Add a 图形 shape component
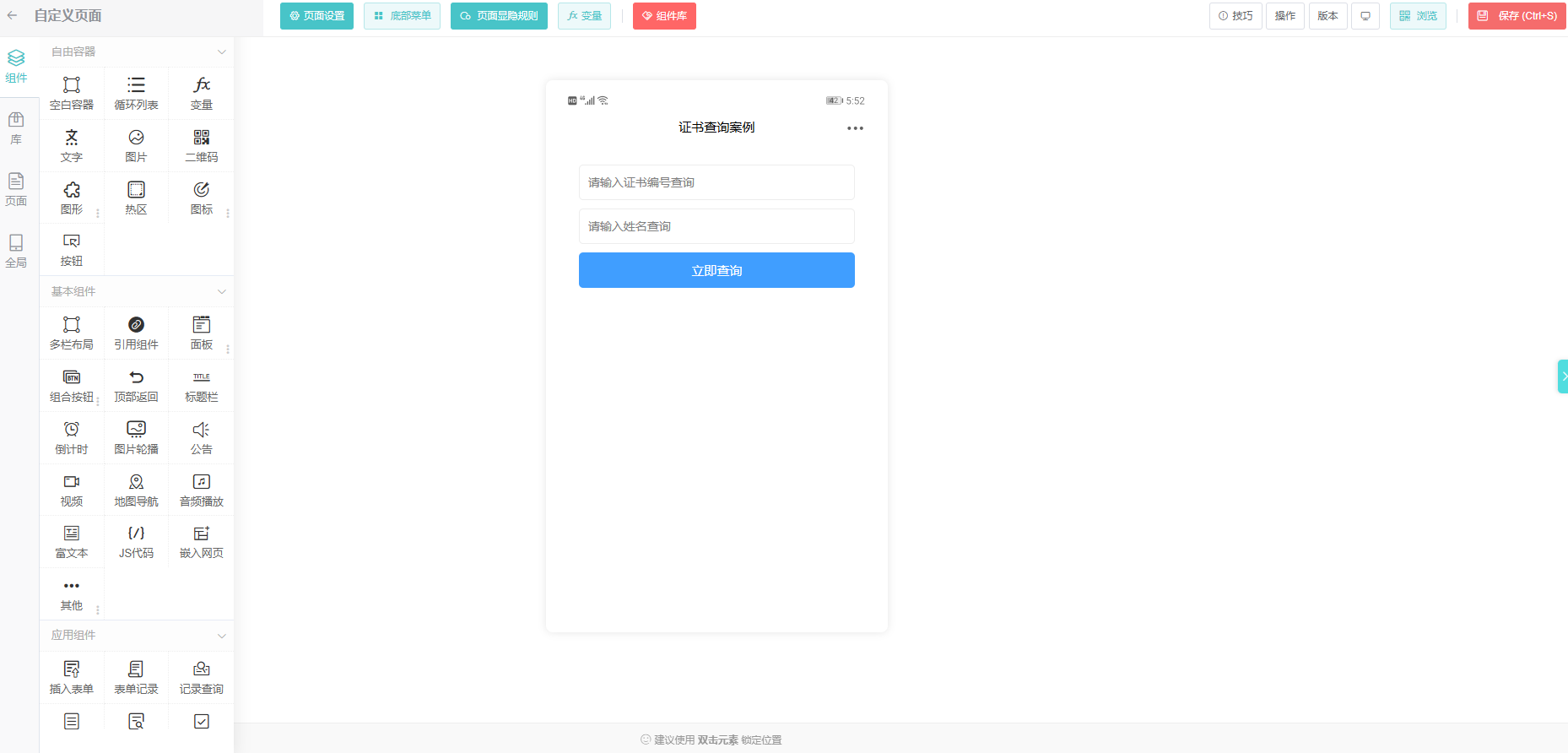 coord(72,198)
